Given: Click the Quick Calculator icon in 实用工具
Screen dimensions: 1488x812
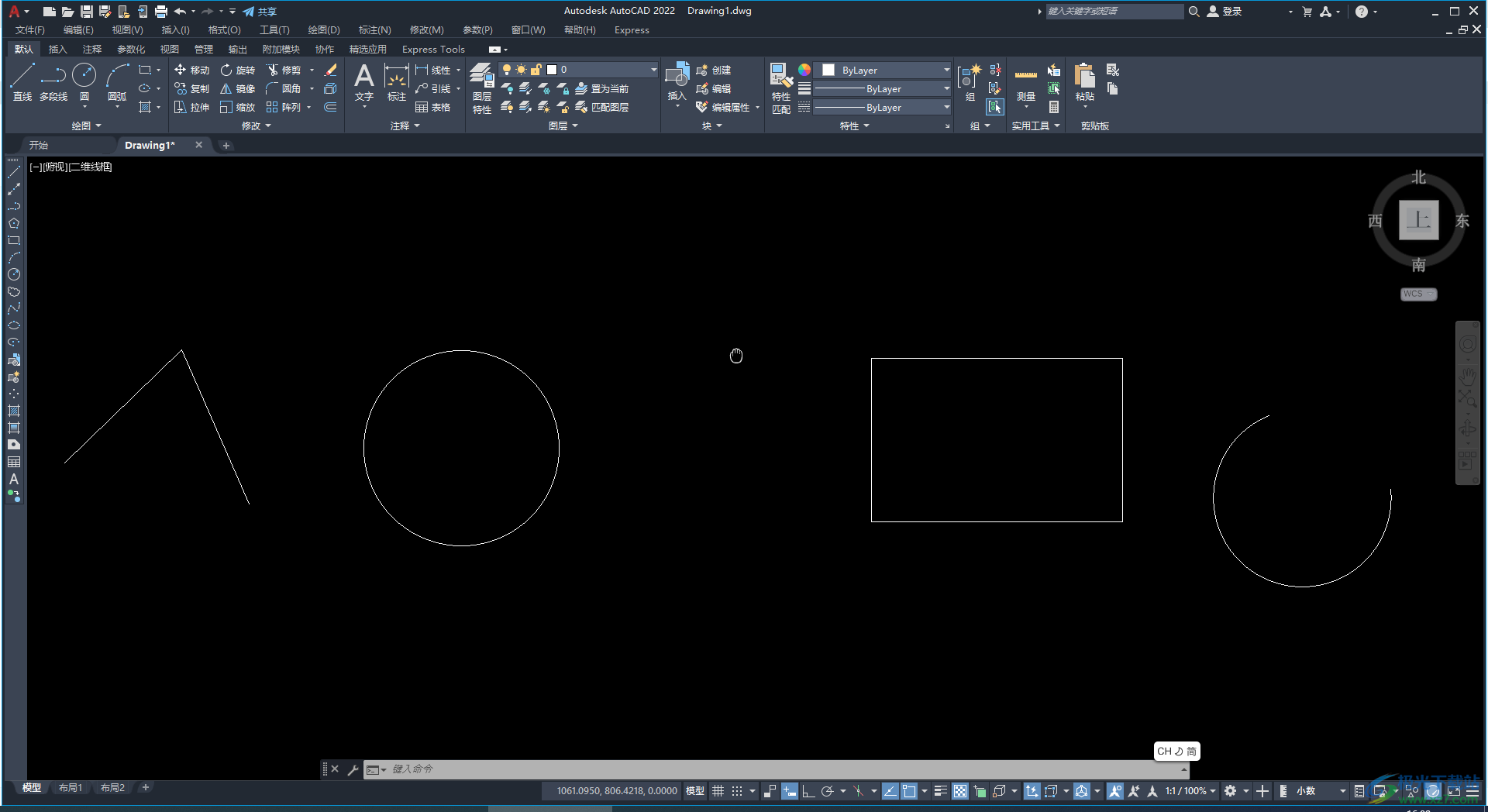Looking at the screenshot, I should coord(1054,107).
